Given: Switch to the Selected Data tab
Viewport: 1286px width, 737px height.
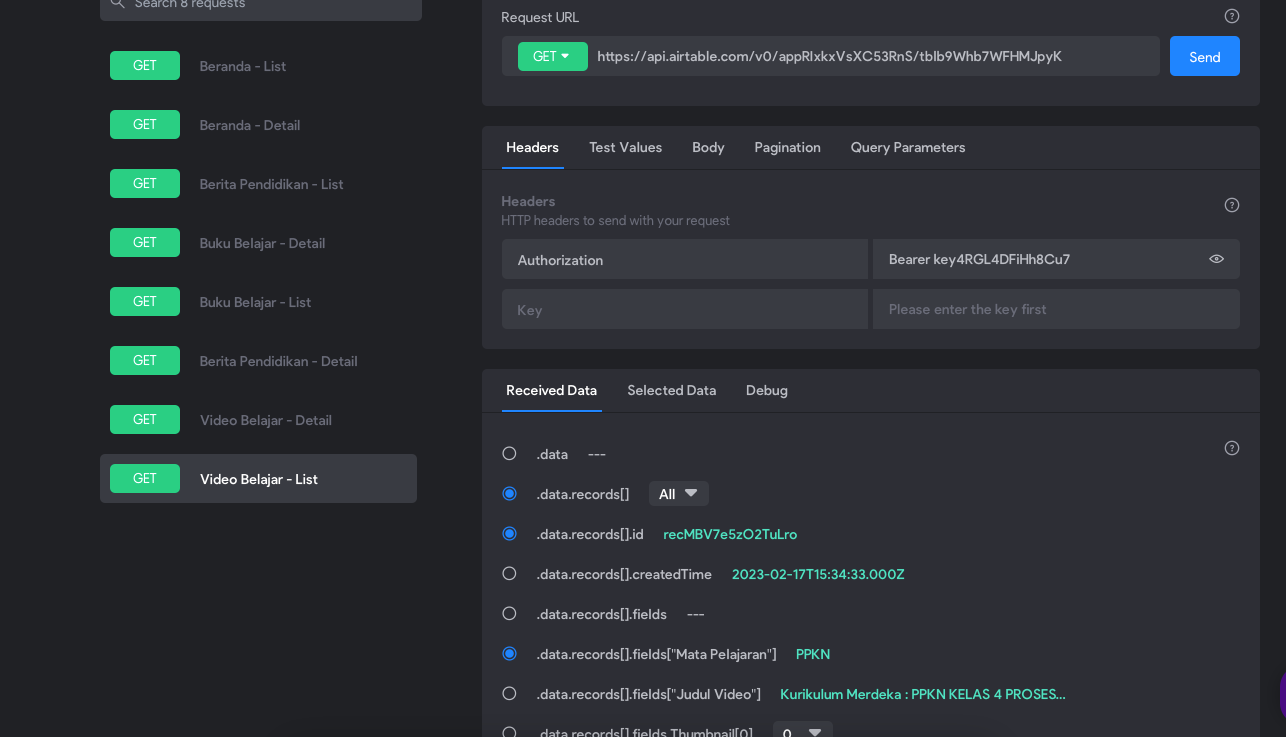Looking at the screenshot, I should [x=671, y=390].
